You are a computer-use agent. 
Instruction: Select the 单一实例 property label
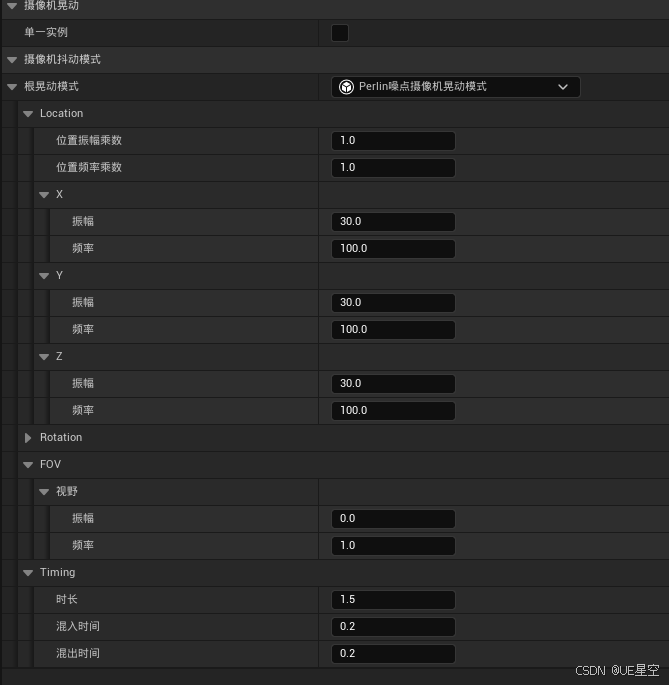[x=46, y=32]
